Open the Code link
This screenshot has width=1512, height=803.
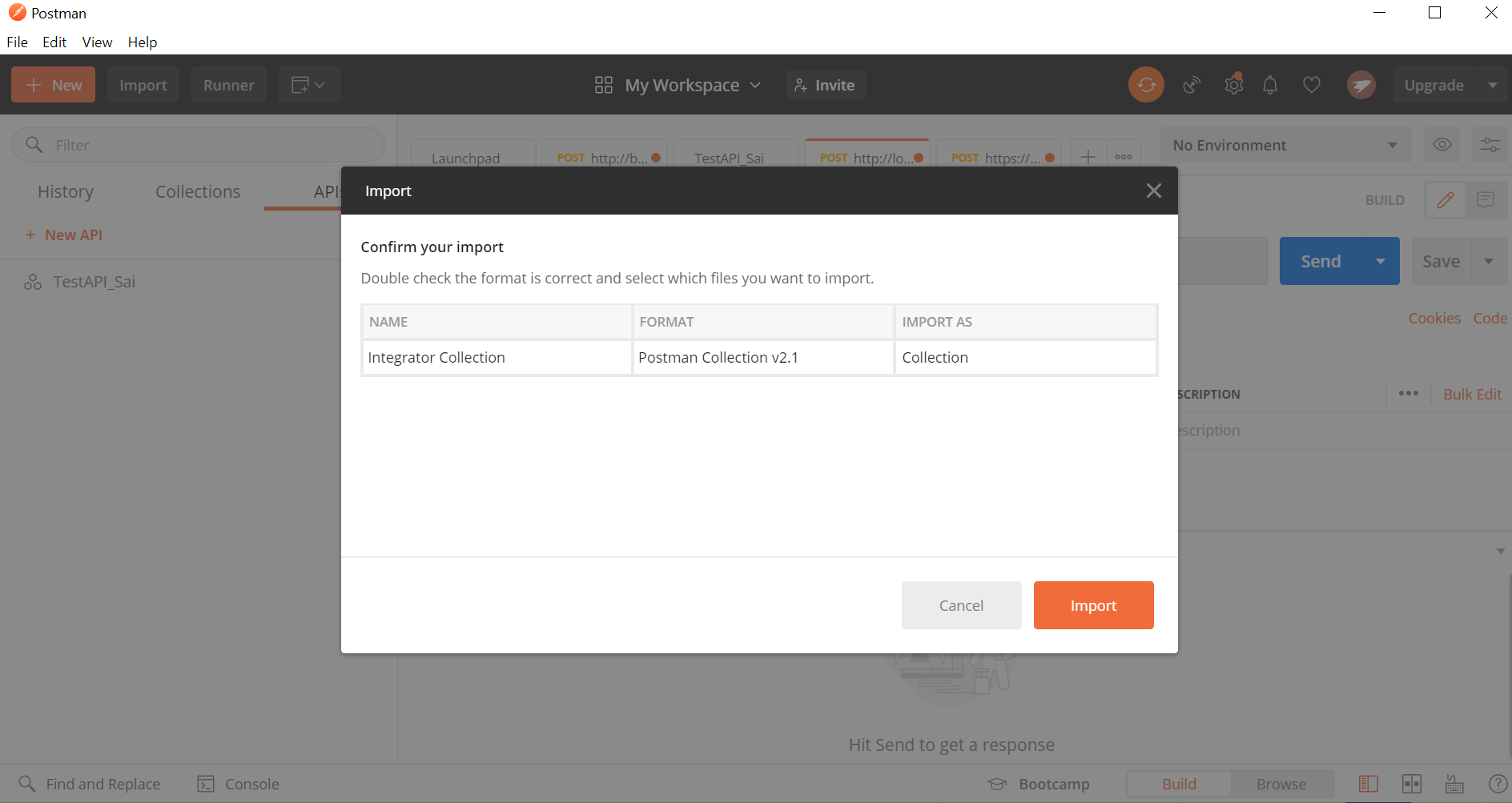pos(1490,318)
